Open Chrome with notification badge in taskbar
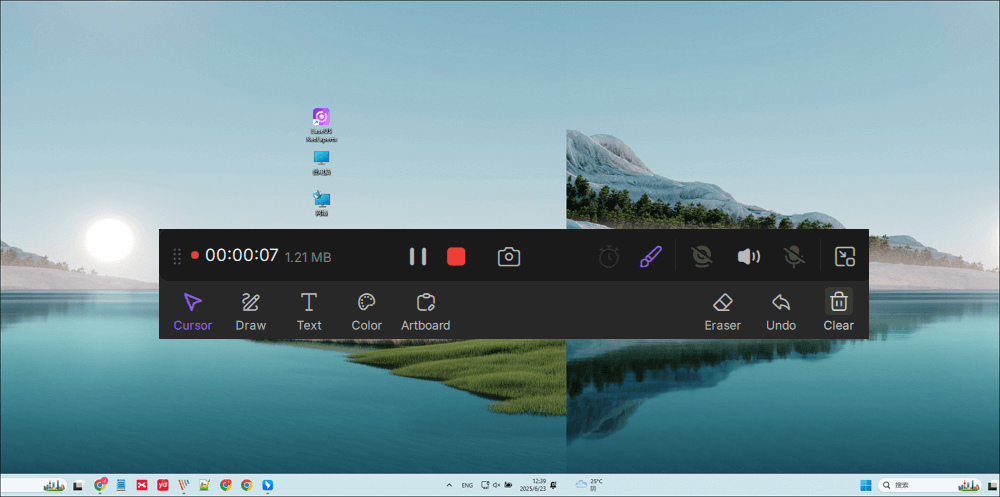This screenshot has width=1000, height=497. tap(100, 485)
